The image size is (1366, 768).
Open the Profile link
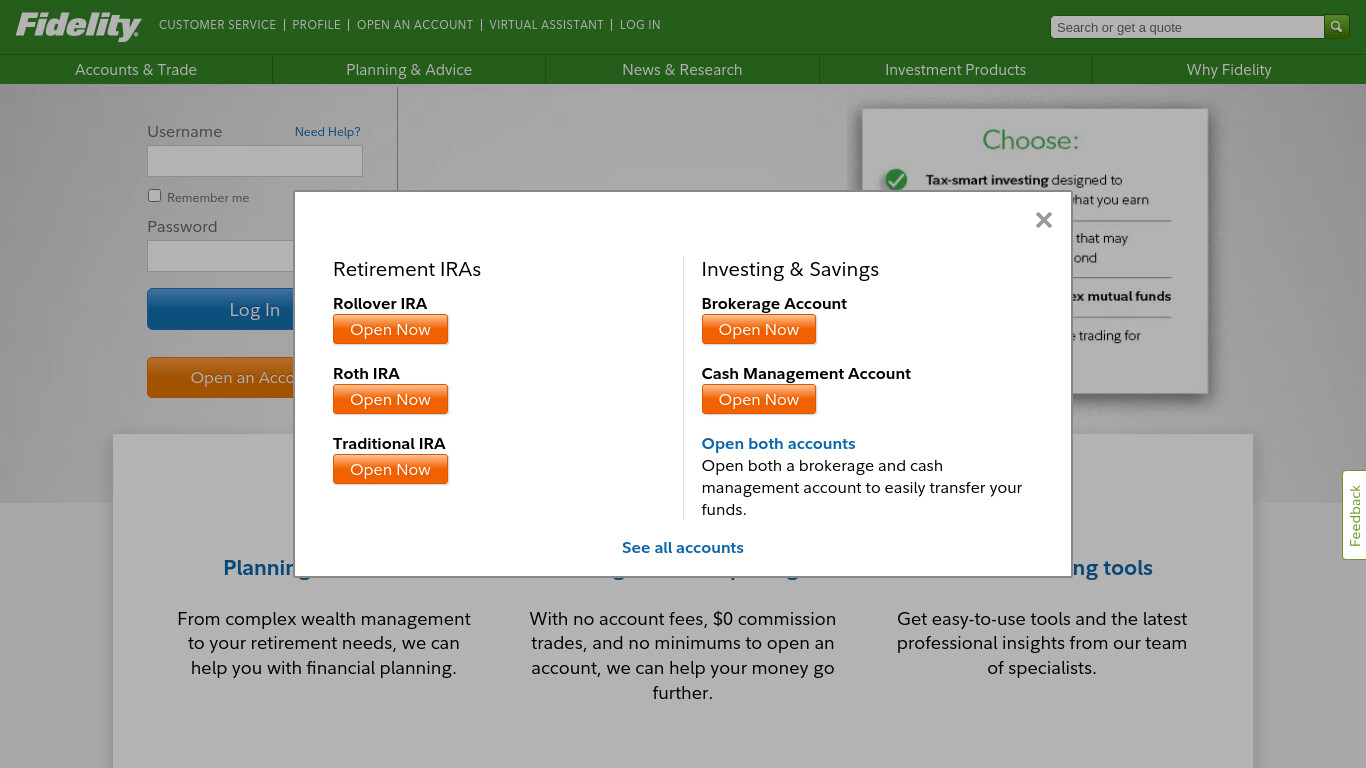316,25
